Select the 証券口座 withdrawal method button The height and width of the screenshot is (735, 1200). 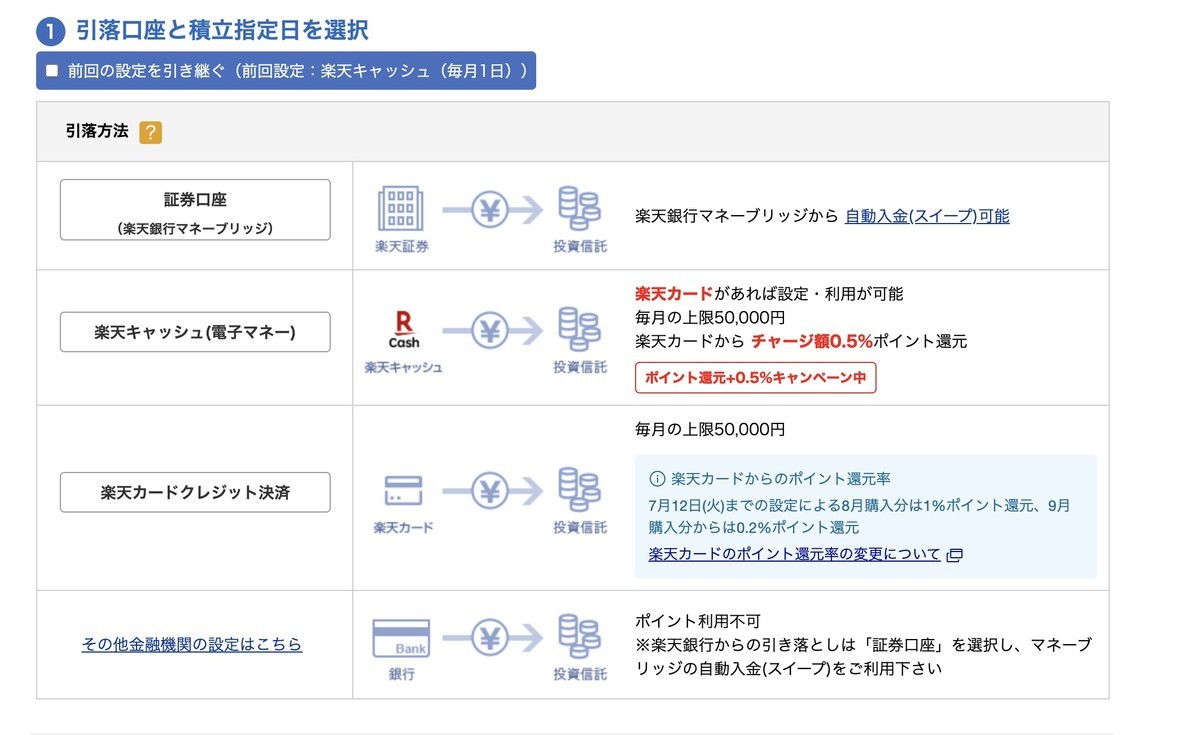tap(195, 210)
